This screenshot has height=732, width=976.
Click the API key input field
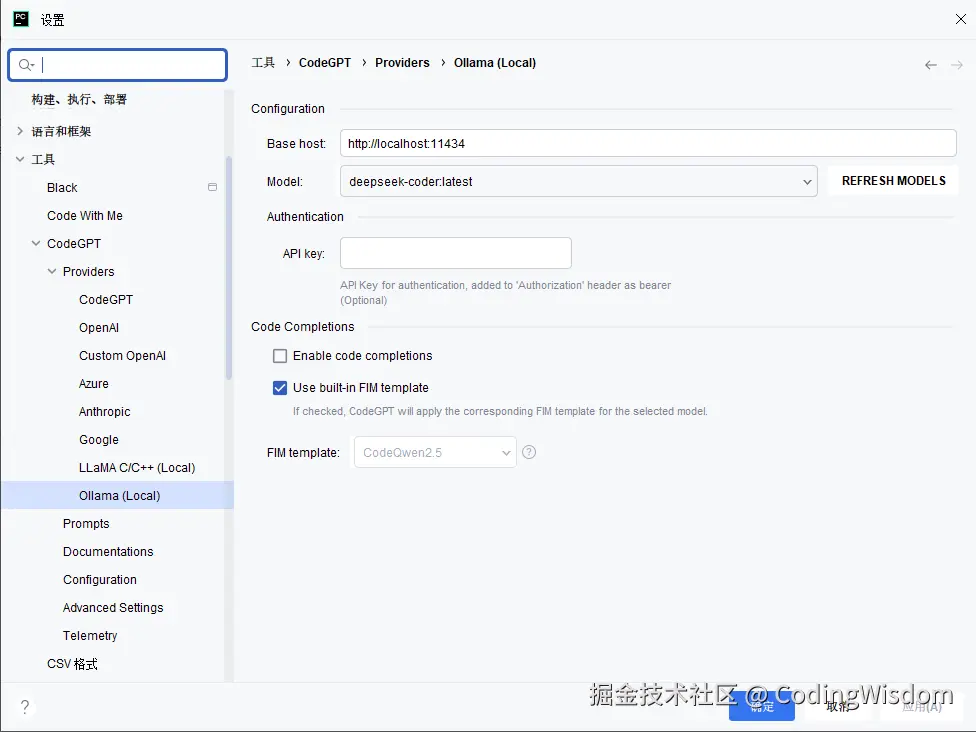pos(456,253)
